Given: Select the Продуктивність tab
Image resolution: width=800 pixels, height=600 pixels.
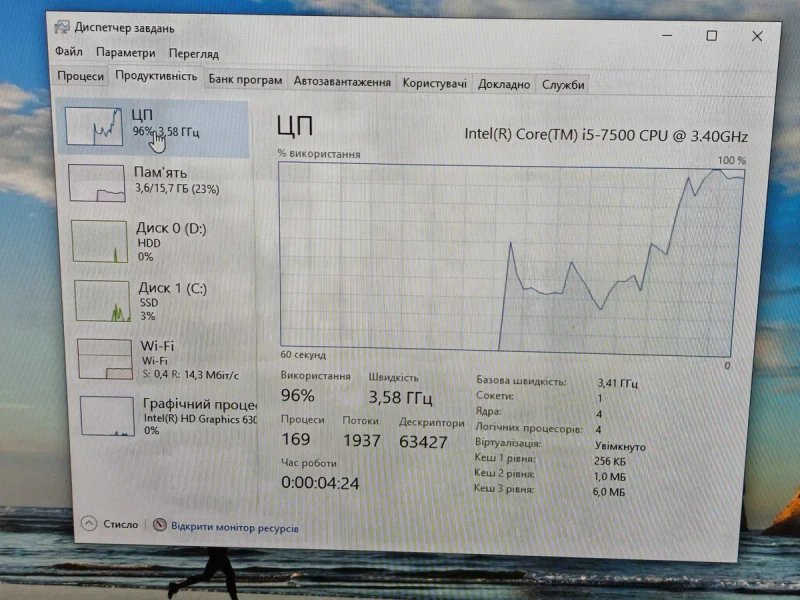Looking at the screenshot, I should coord(156,76).
